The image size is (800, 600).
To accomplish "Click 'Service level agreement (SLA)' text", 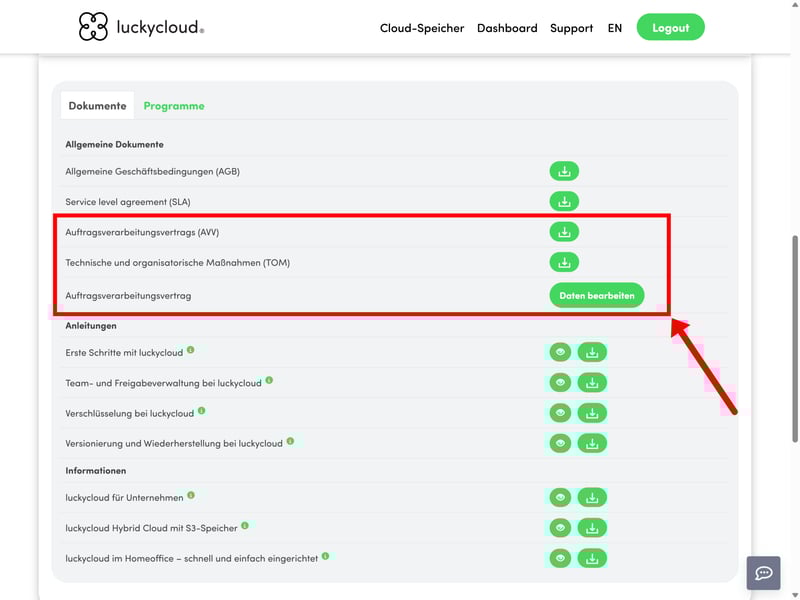I will click(x=128, y=202).
